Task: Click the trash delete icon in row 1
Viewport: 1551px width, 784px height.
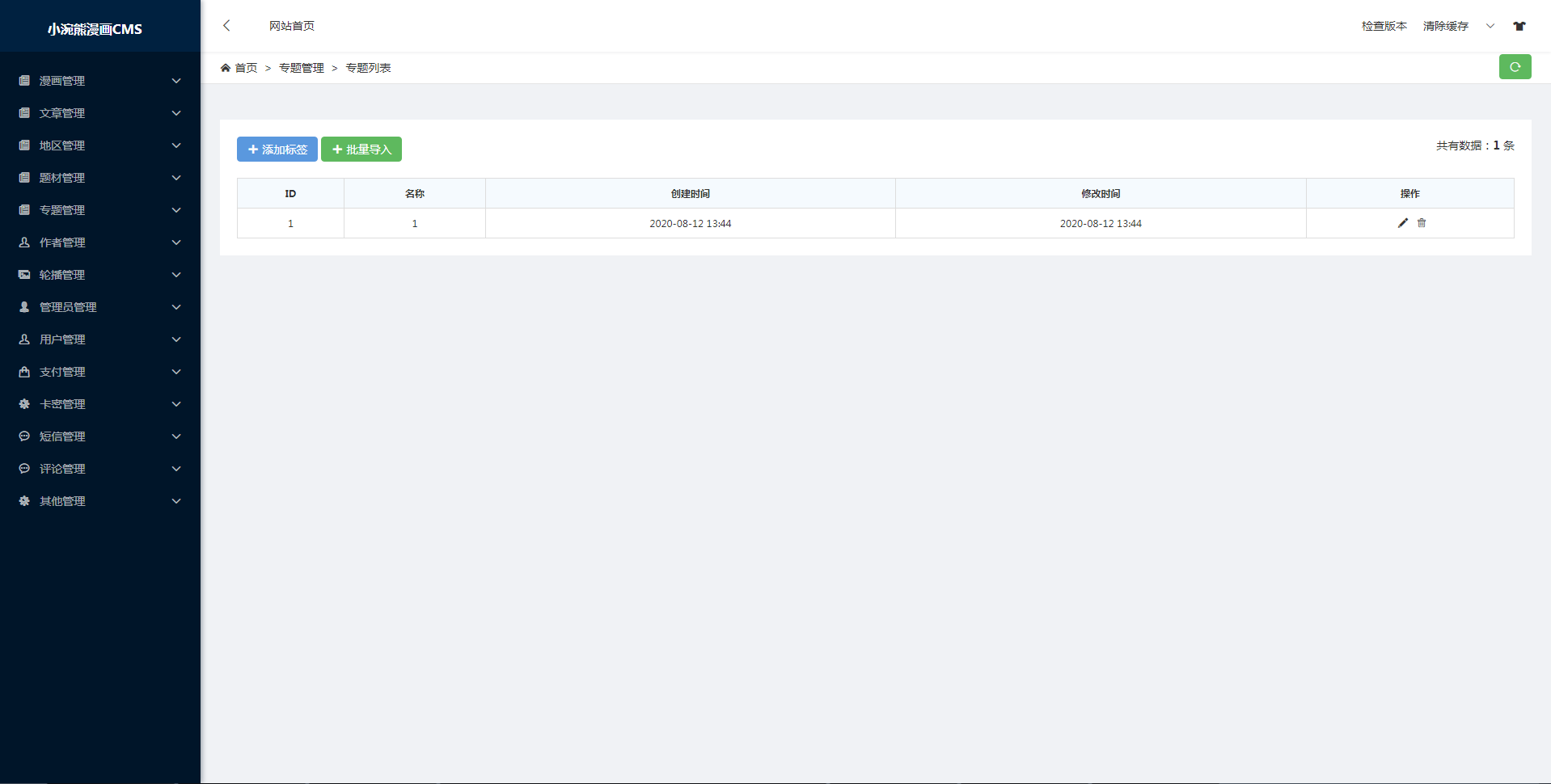Action: (x=1422, y=223)
